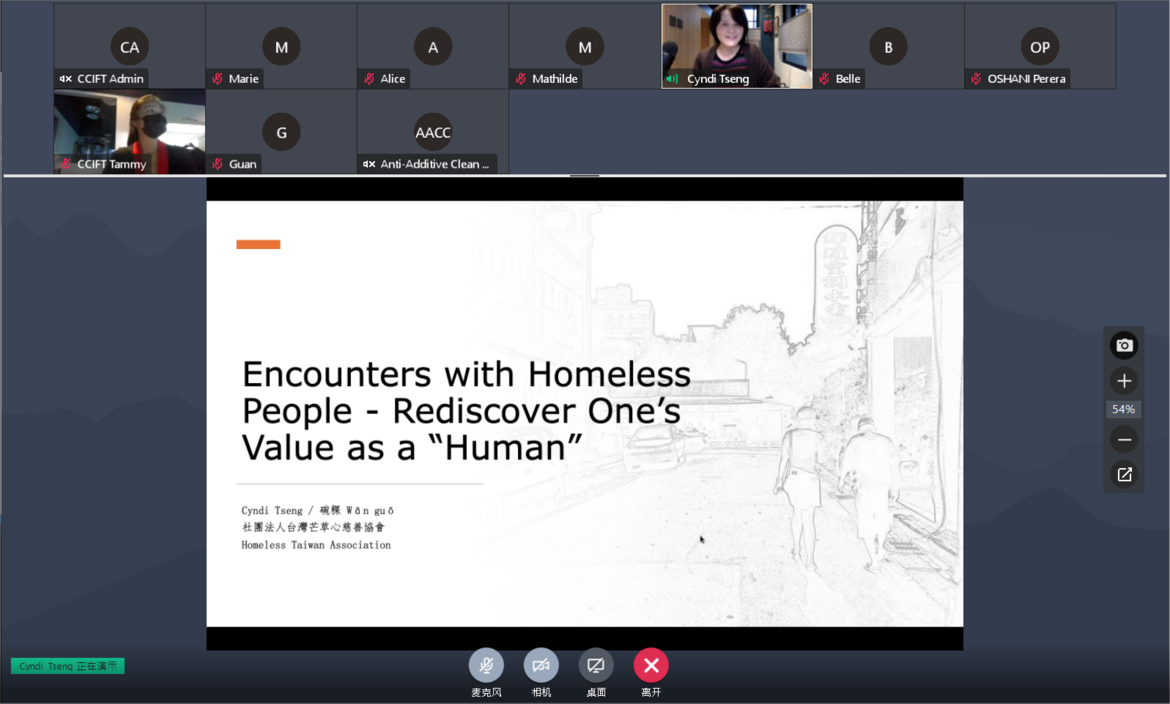Click Cyndi Tseng's green speaker indicator
The height and width of the screenshot is (704, 1170).
coord(672,79)
